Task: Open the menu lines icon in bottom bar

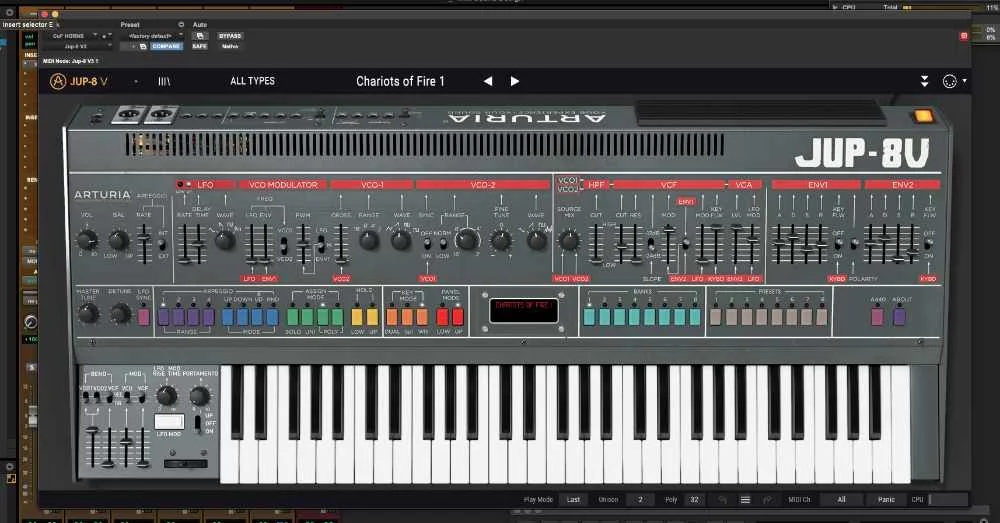Action: (x=745, y=499)
